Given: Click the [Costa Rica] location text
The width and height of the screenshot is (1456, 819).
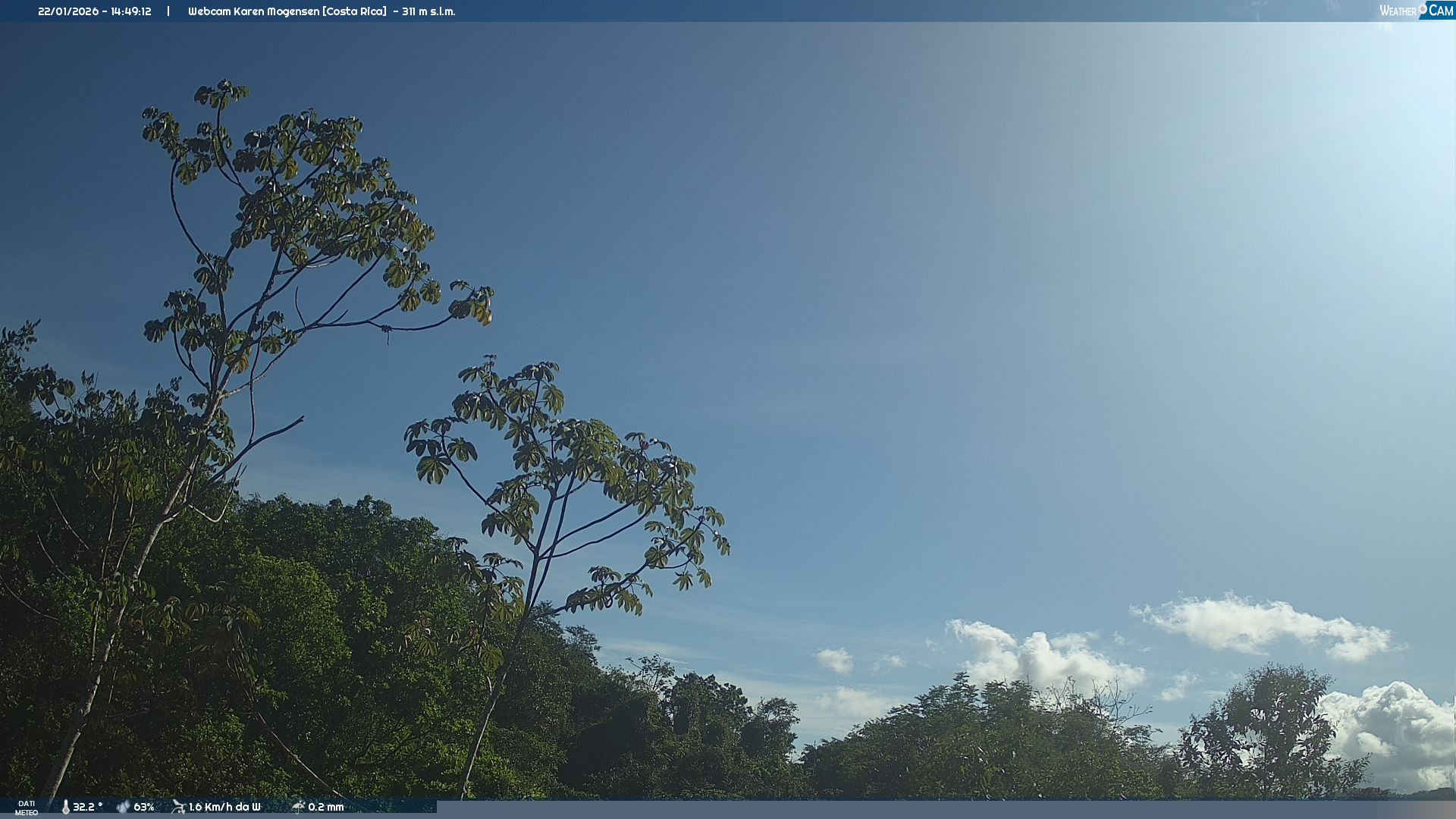Looking at the screenshot, I should coord(355,11).
